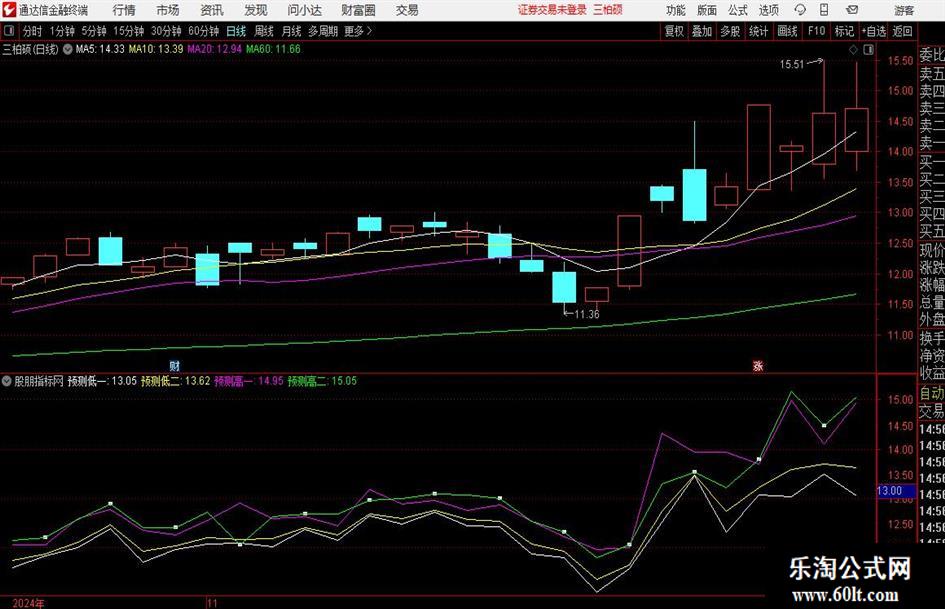Click 证券交易未登录 login status text
Image resolution: width=945 pixels, height=609 pixels.
click(552, 10)
